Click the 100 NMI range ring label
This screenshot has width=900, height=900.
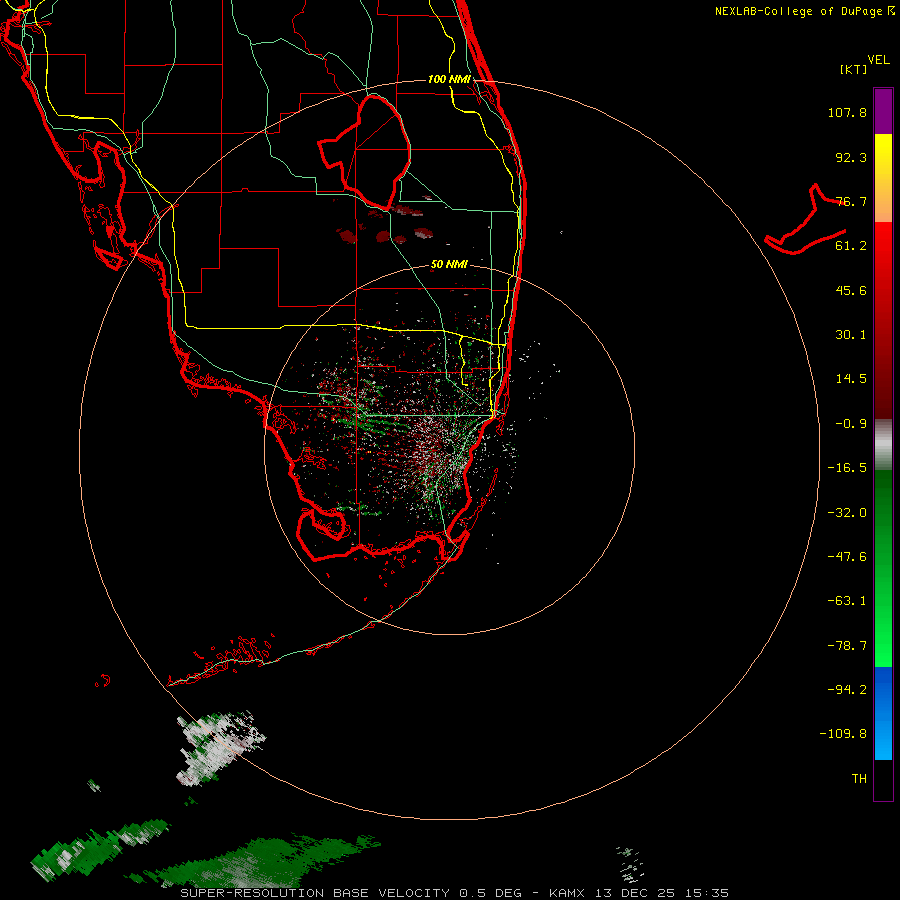(449, 79)
